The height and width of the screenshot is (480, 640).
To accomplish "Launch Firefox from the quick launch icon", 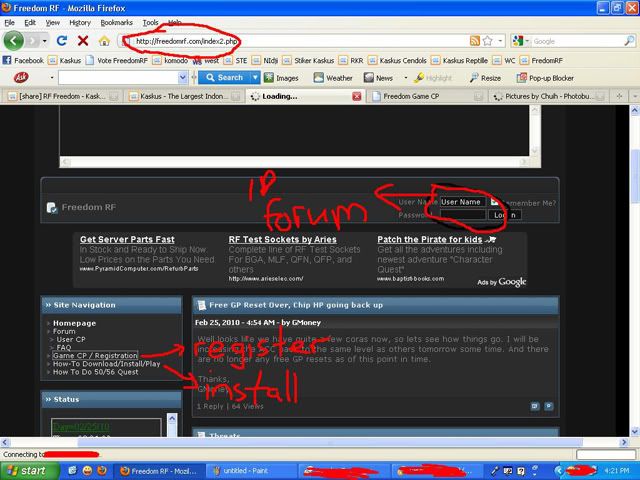I will (x=101, y=471).
